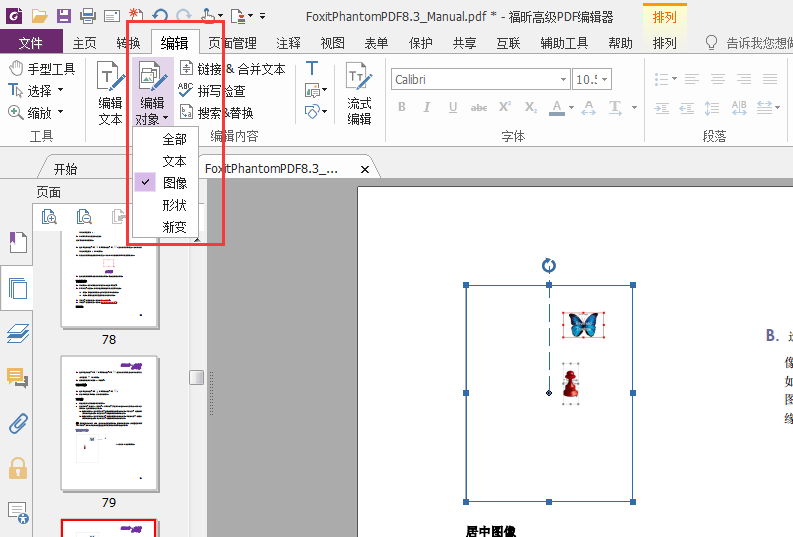
Task: Open the font color dropdown arrow
Action: tap(571, 107)
